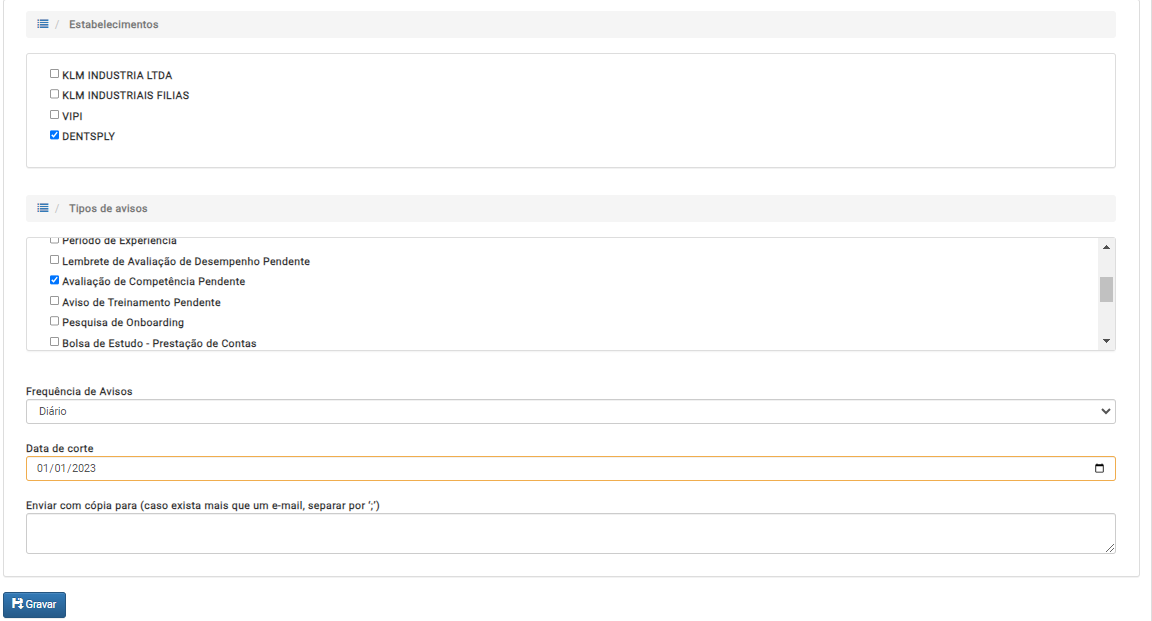Check the KLM INDUSTRIAIS FILIAS checkbox
The width and height of the screenshot is (1152, 621).
click(54, 94)
